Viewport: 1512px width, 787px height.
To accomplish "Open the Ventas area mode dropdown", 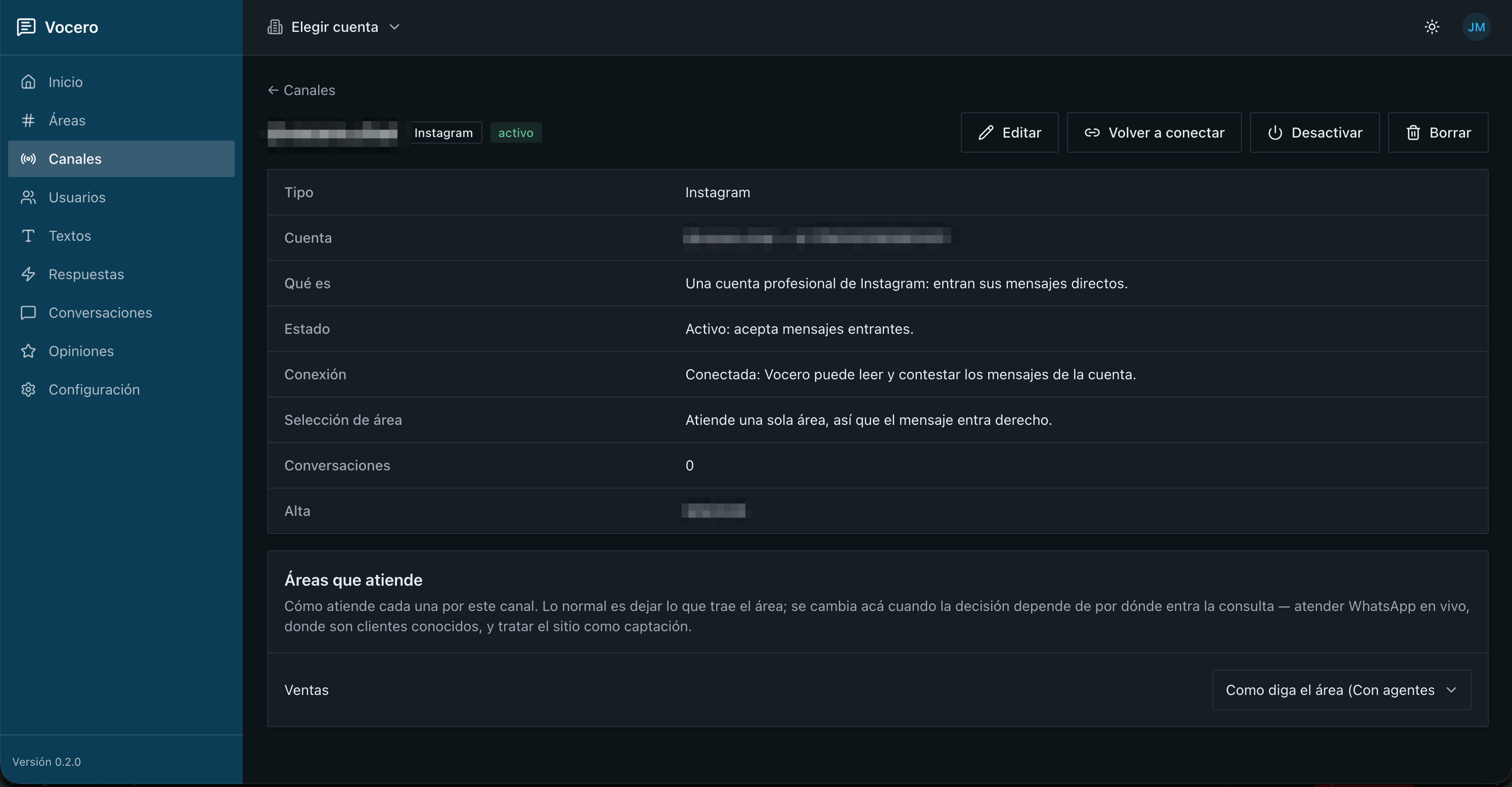I will 1342,689.
